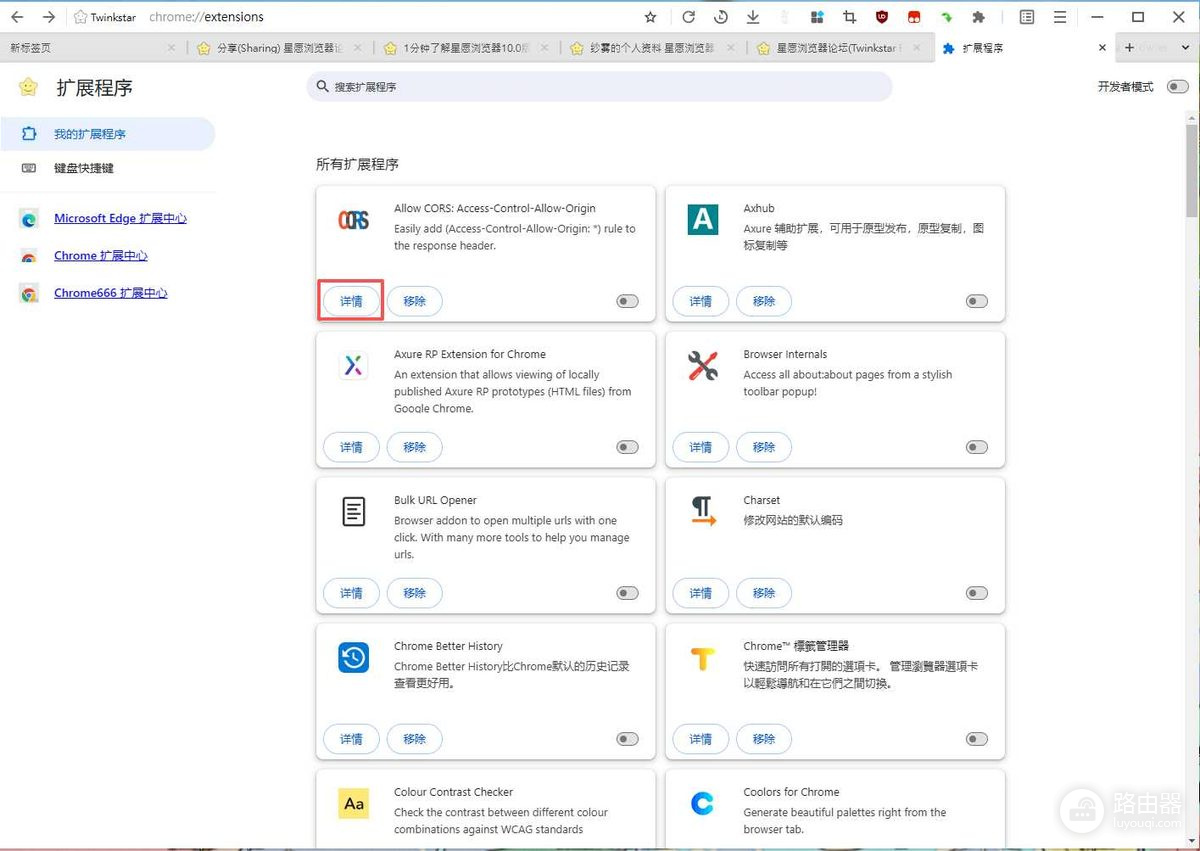Bookmark this page with the star icon
1200x851 pixels.
pyautogui.click(x=650, y=17)
